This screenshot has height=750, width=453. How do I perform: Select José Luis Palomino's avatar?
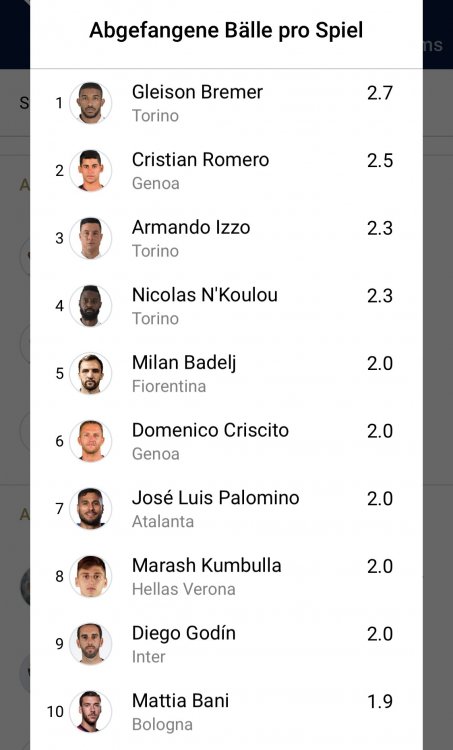pos(90,508)
